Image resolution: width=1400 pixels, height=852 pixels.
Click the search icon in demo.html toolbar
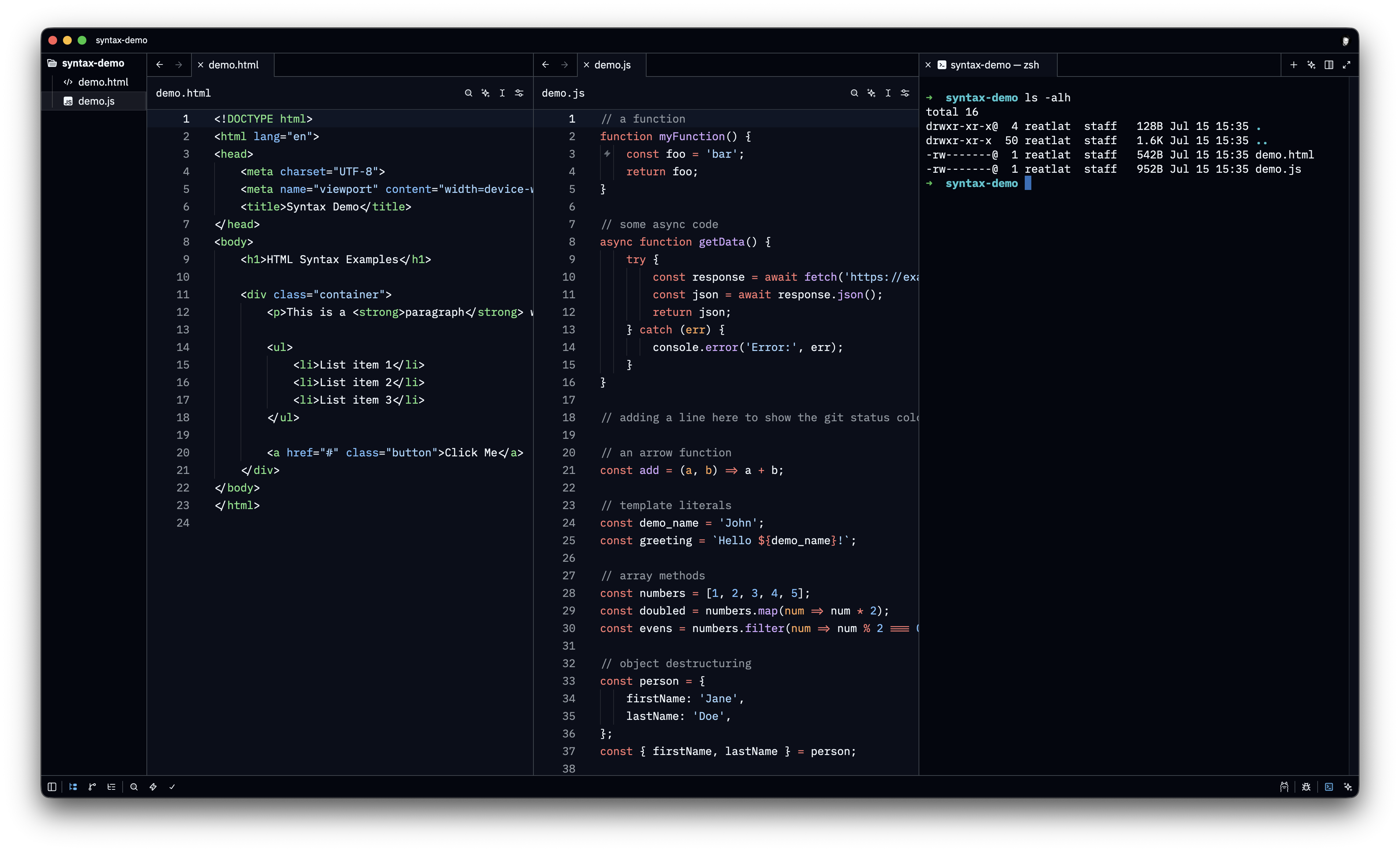tap(468, 93)
